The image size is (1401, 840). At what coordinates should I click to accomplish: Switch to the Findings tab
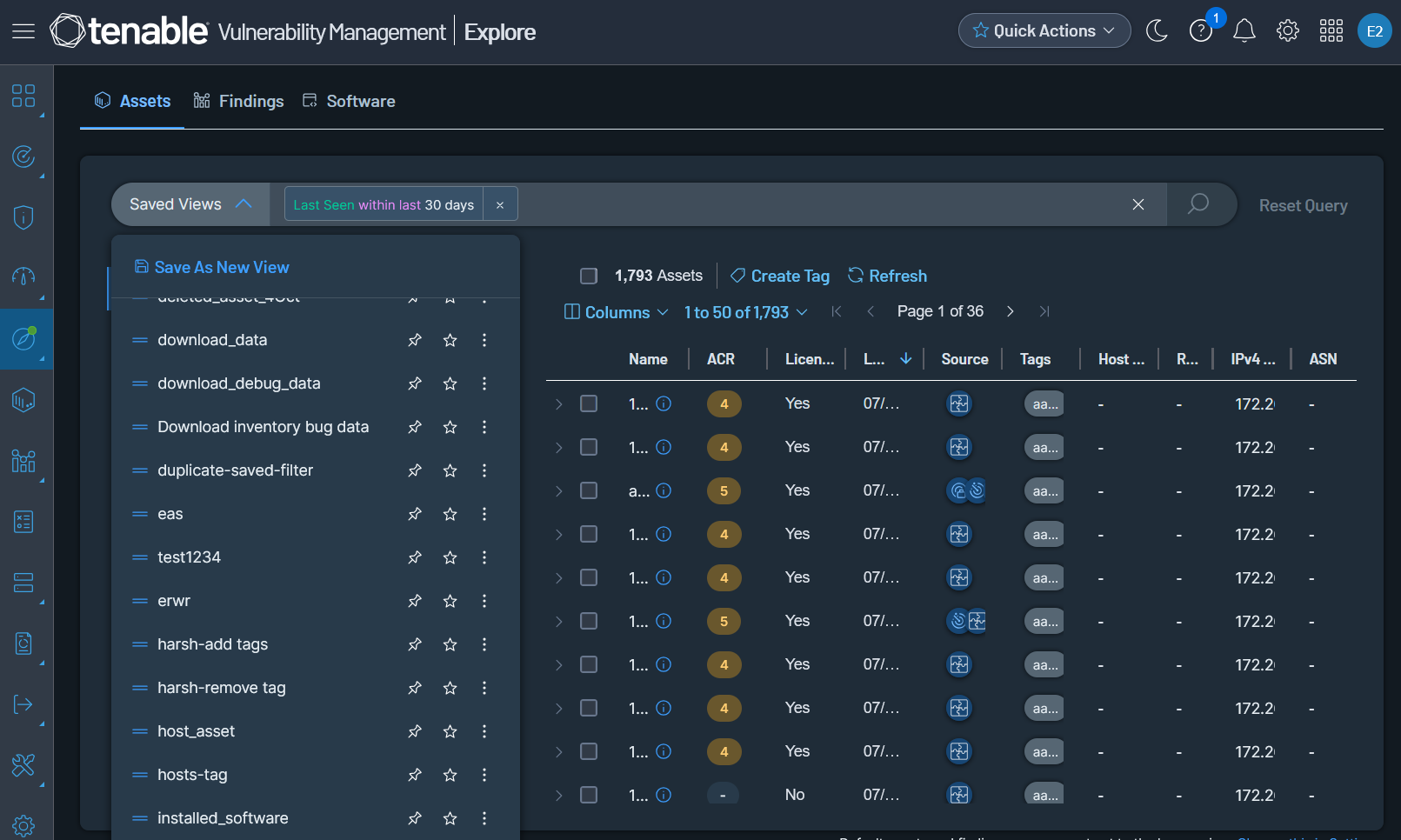238,102
